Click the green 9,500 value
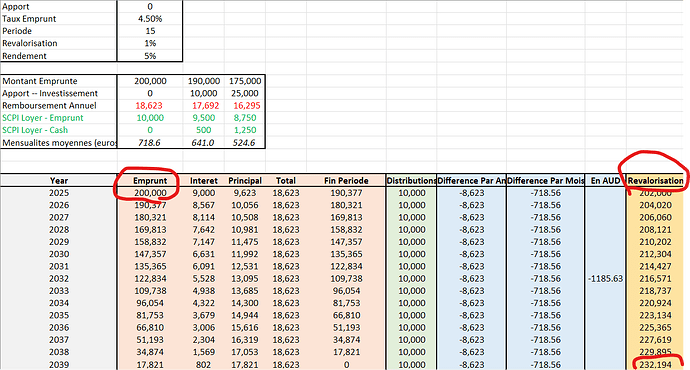The height and width of the screenshot is (370, 690). tap(204, 117)
